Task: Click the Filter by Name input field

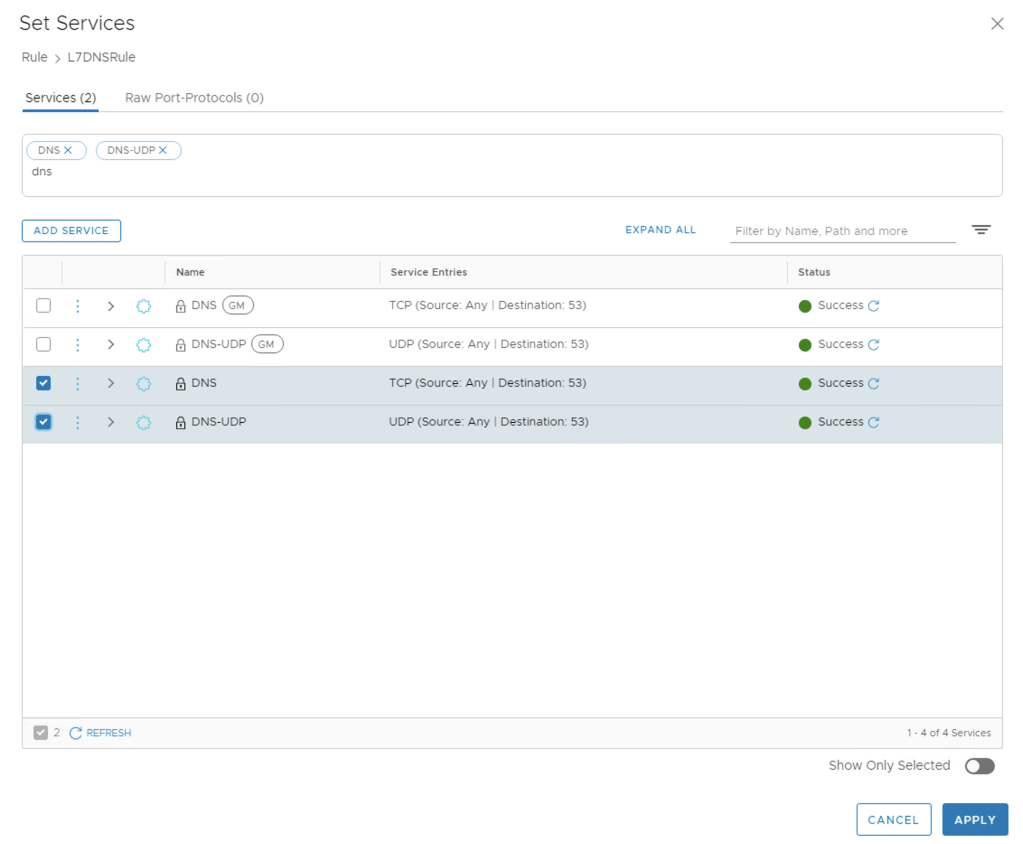Action: point(842,231)
